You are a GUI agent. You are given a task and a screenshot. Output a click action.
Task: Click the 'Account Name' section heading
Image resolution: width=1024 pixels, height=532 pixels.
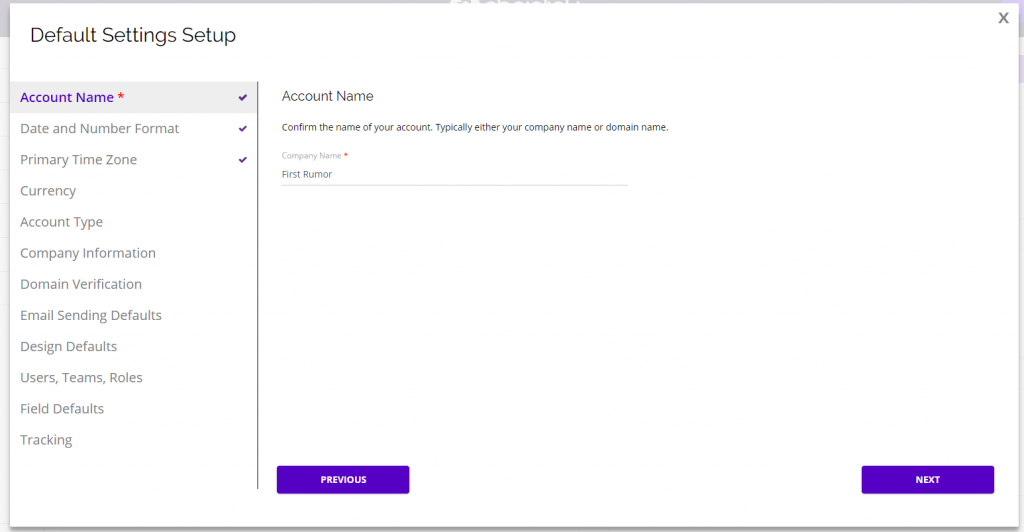click(328, 96)
